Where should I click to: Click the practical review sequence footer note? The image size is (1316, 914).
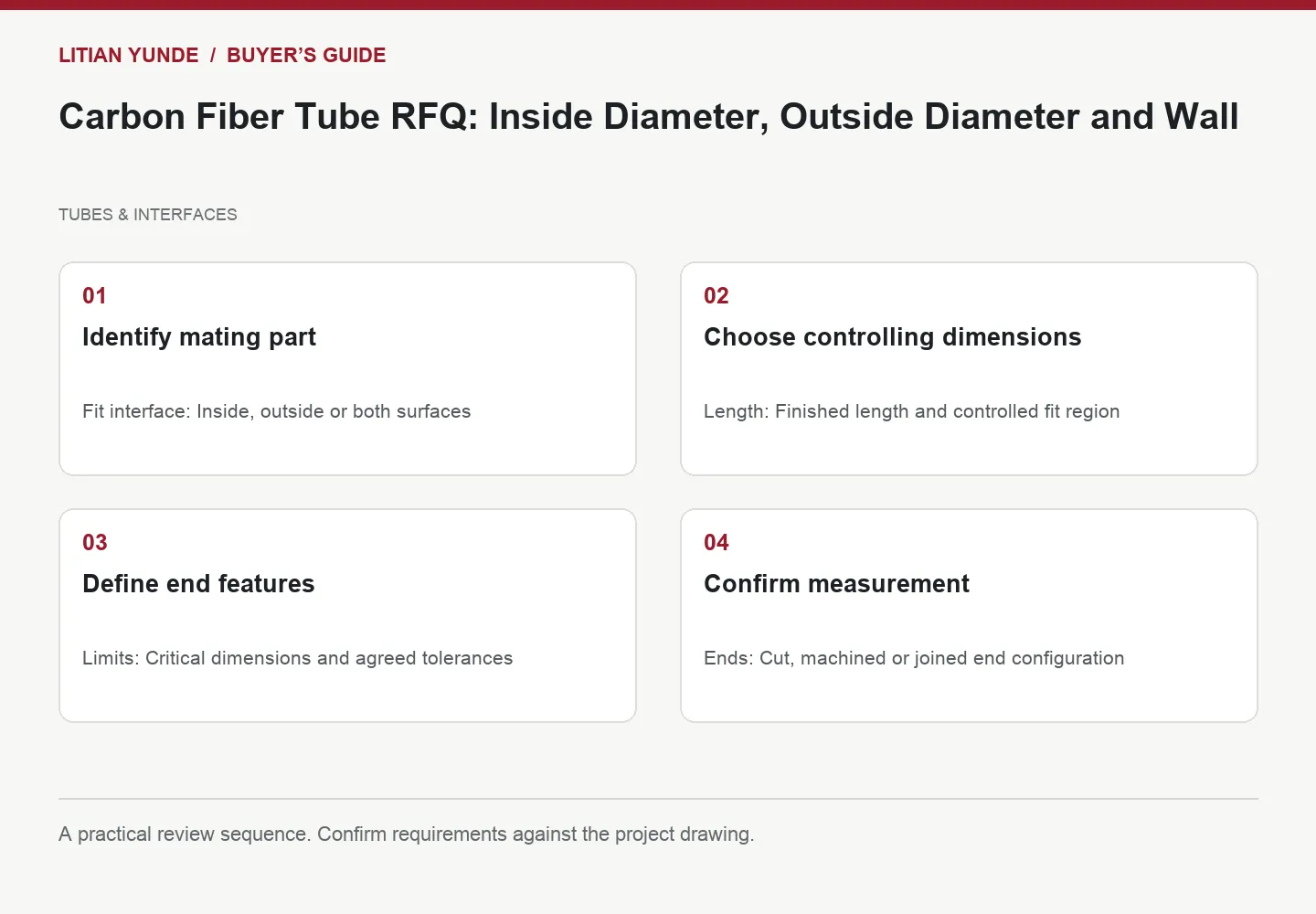point(407,834)
